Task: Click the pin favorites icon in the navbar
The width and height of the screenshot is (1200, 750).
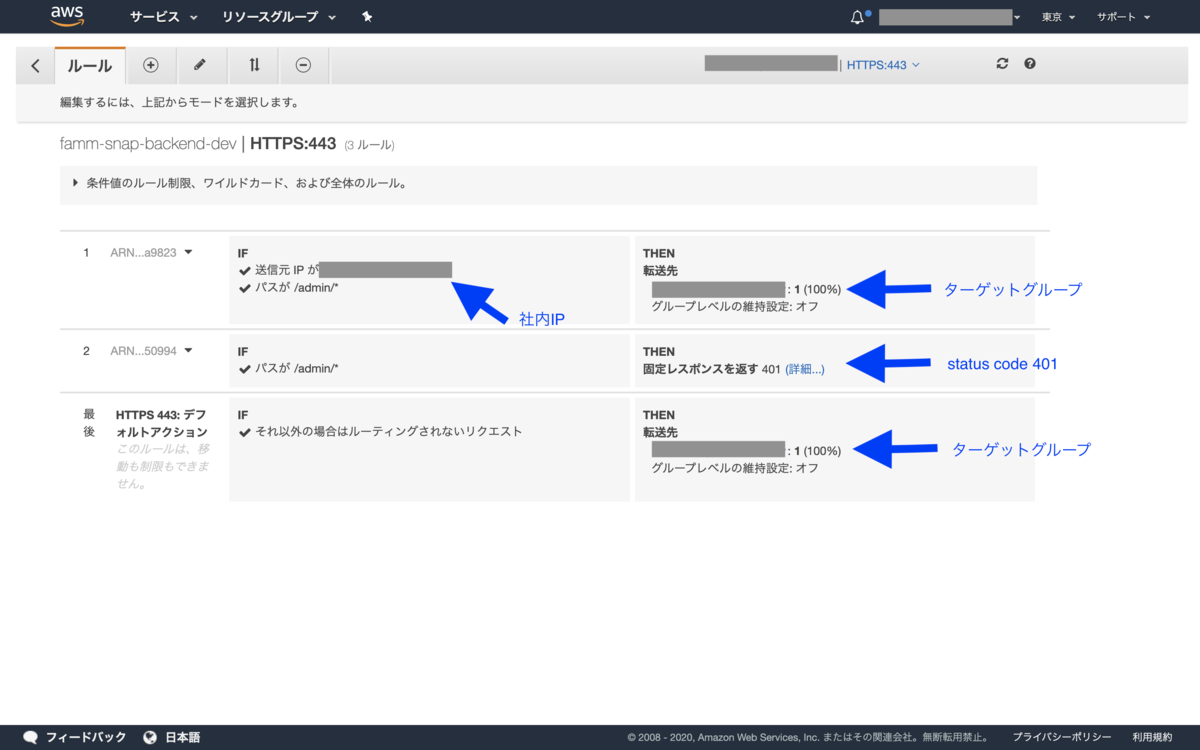Action: 367,16
